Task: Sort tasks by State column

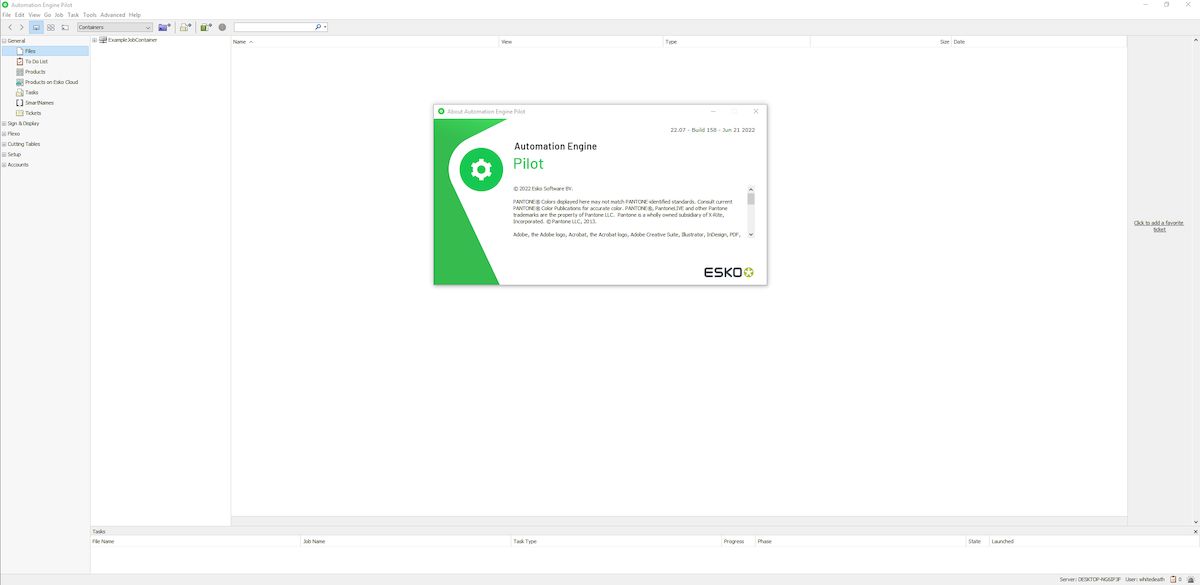Action: coord(977,541)
